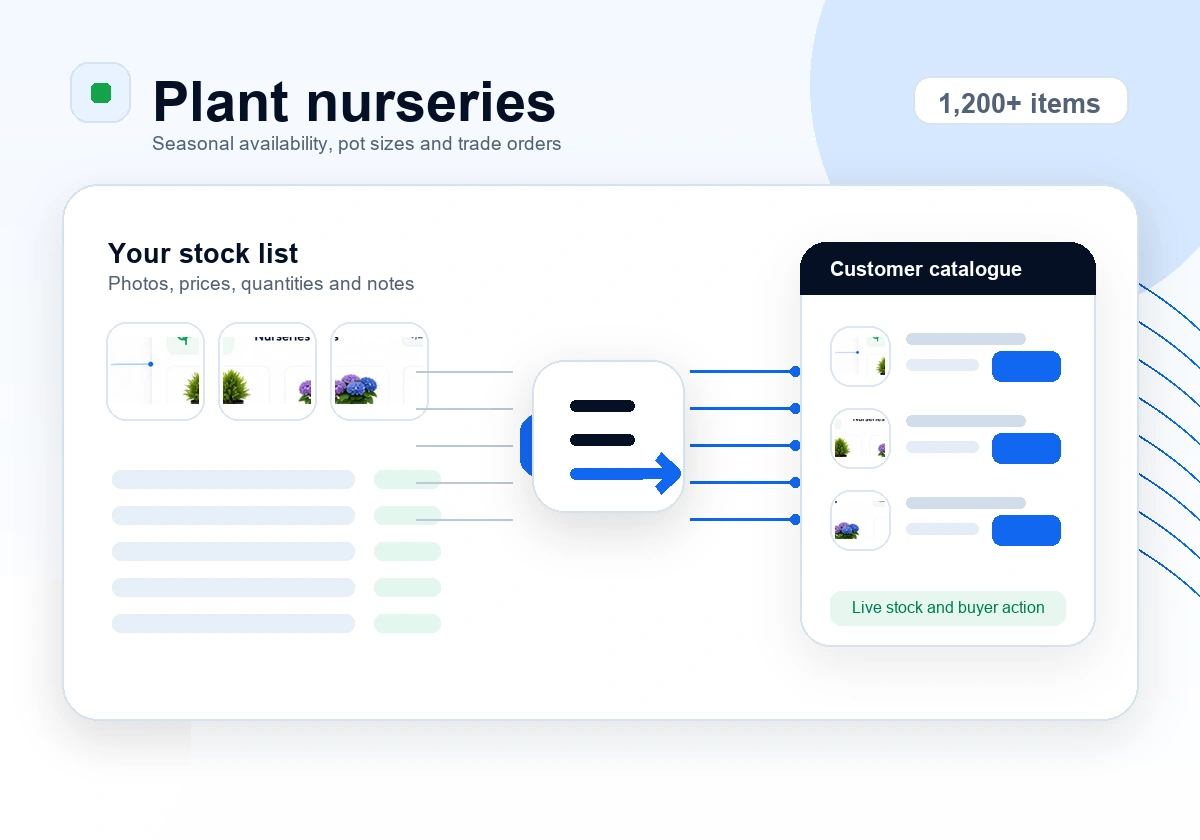Screen dimensions: 1200x840
Task: Click the second catalogue item thumbnail
Action: (x=860, y=438)
